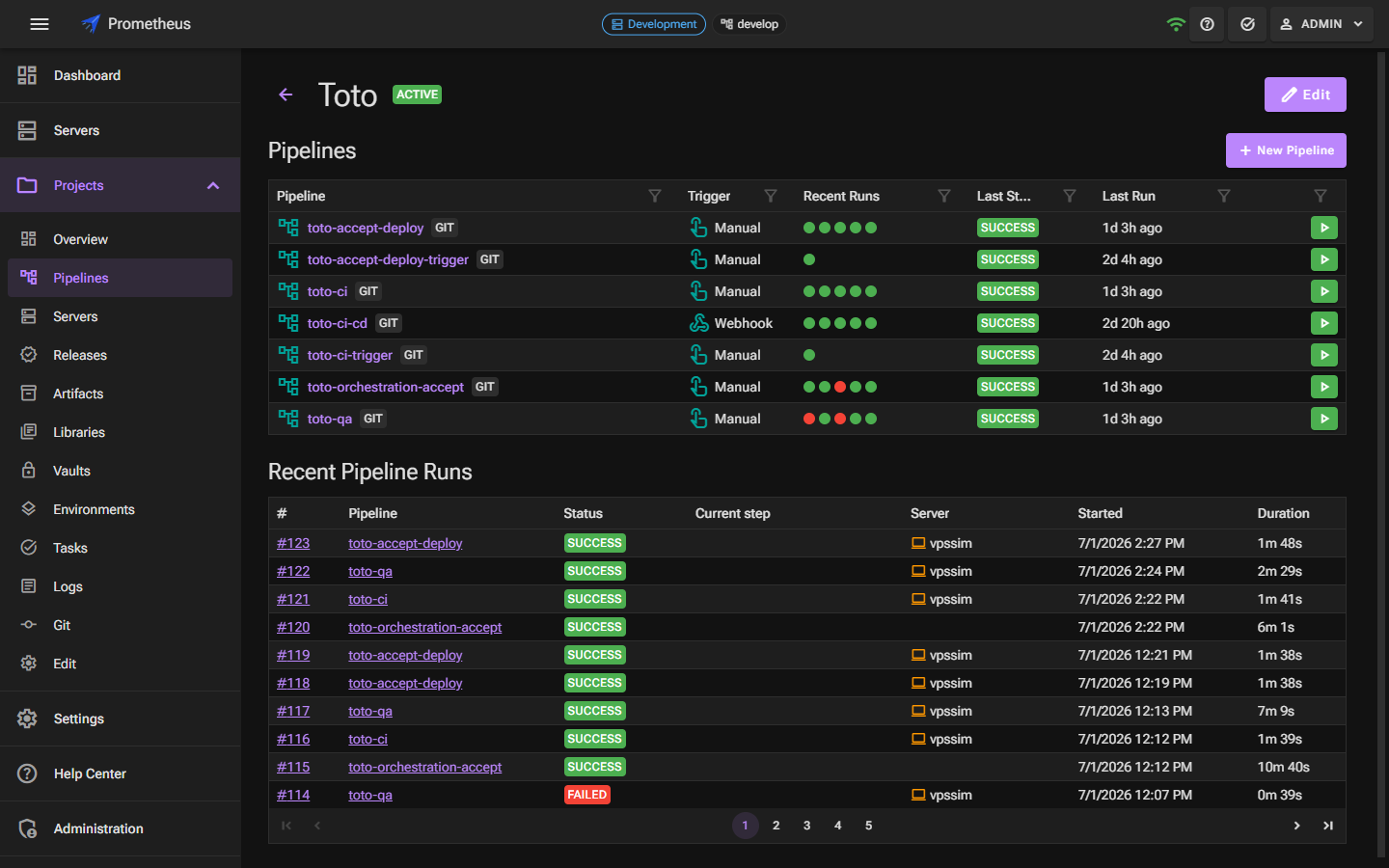Screen dimensions: 1389x868
Task: Select Overview under Projects
Action: pyautogui.click(x=120, y=239)
